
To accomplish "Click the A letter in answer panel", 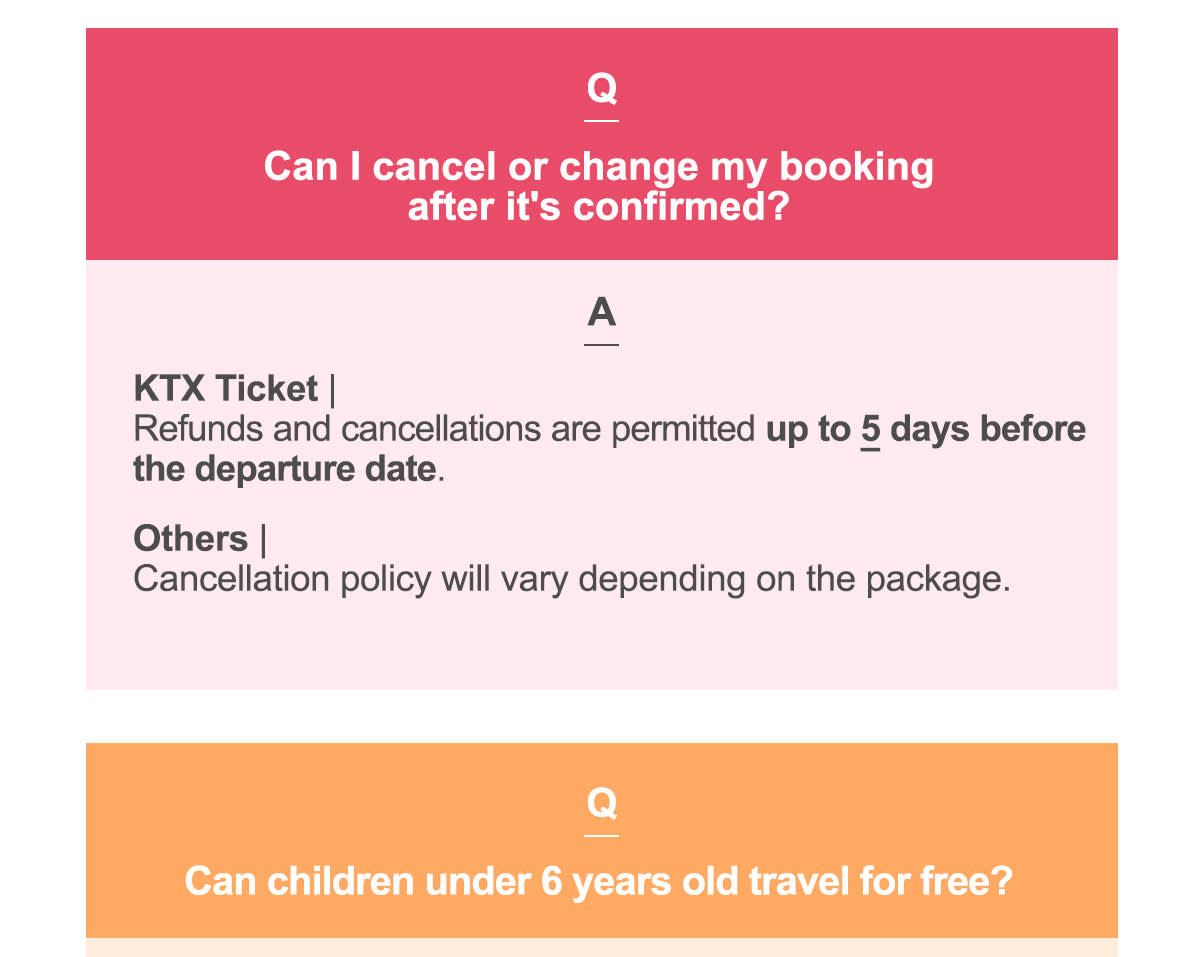I will [601, 313].
